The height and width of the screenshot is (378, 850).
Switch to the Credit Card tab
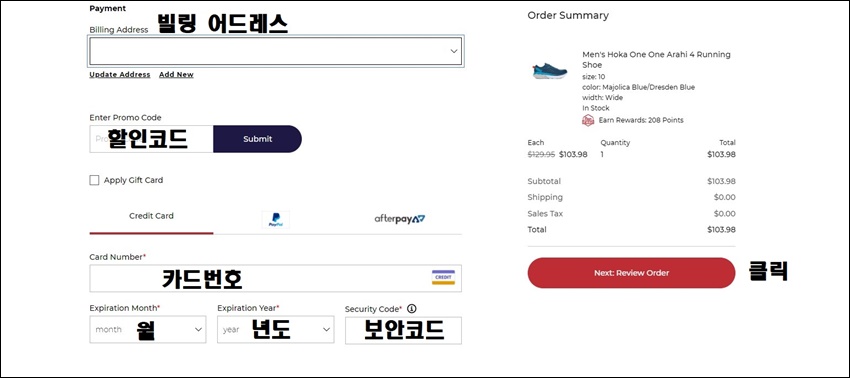click(x=151, y=216)
